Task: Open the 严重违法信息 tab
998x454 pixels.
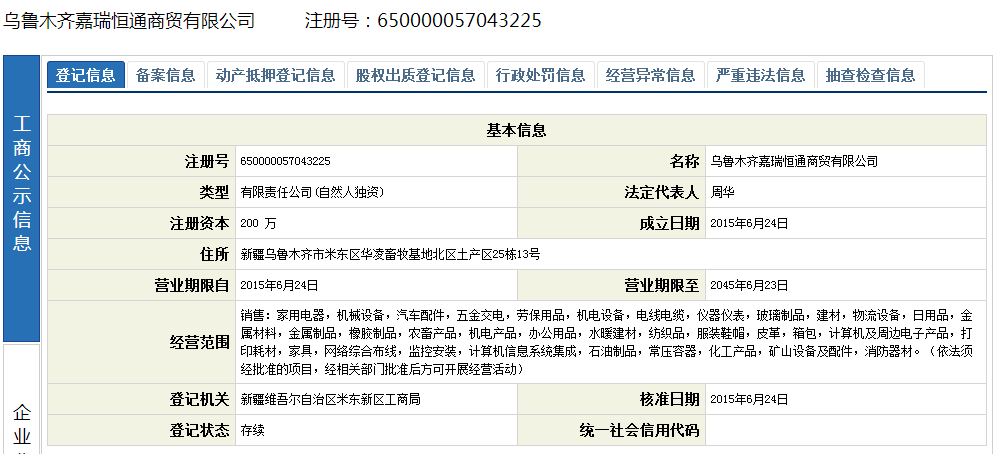Action: tap(761, 75)
